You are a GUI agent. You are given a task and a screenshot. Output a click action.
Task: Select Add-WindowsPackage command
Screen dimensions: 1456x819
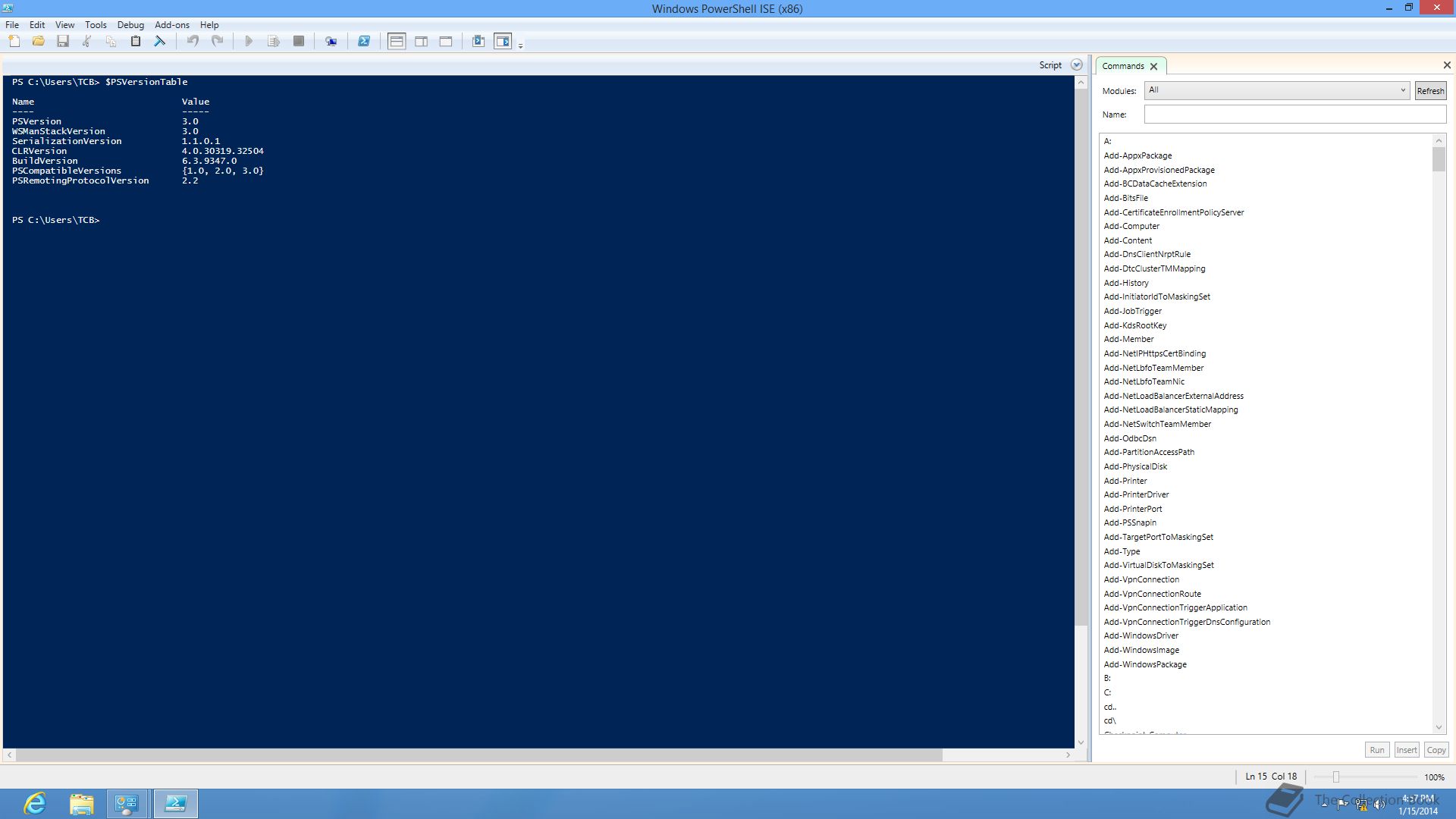click(1145, 664)
